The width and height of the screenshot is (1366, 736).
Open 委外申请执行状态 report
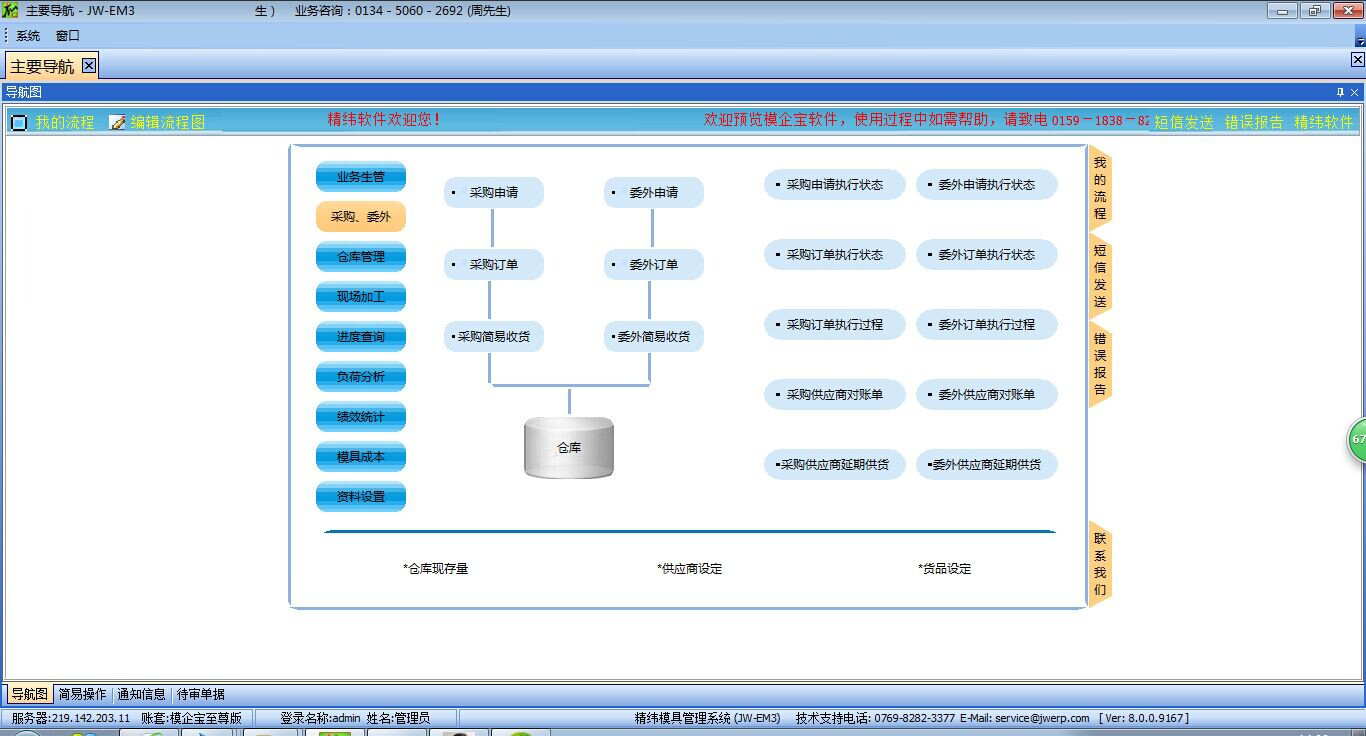(x=987, y=185)
